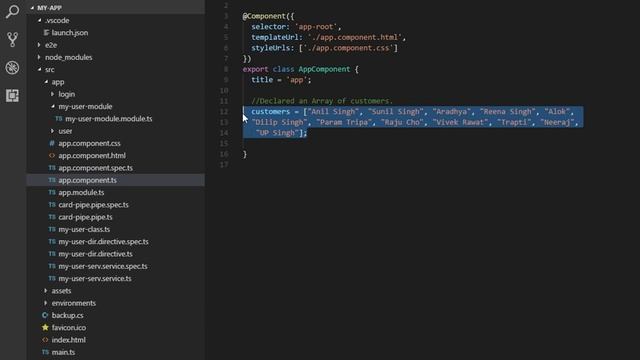The height and width of the screenshot is (360, 640).
Task: Collapse the .vscode folder
Action: 40,20
